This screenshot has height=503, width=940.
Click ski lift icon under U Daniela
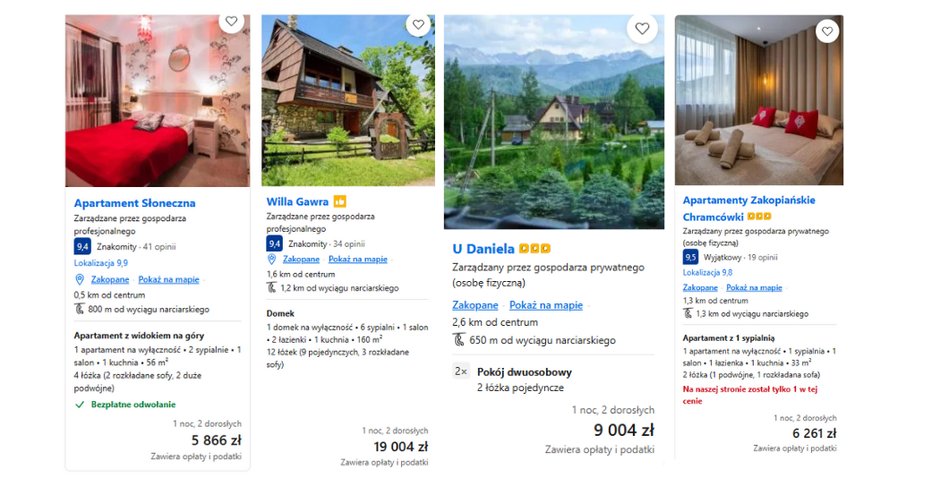[x=459, y=340]
